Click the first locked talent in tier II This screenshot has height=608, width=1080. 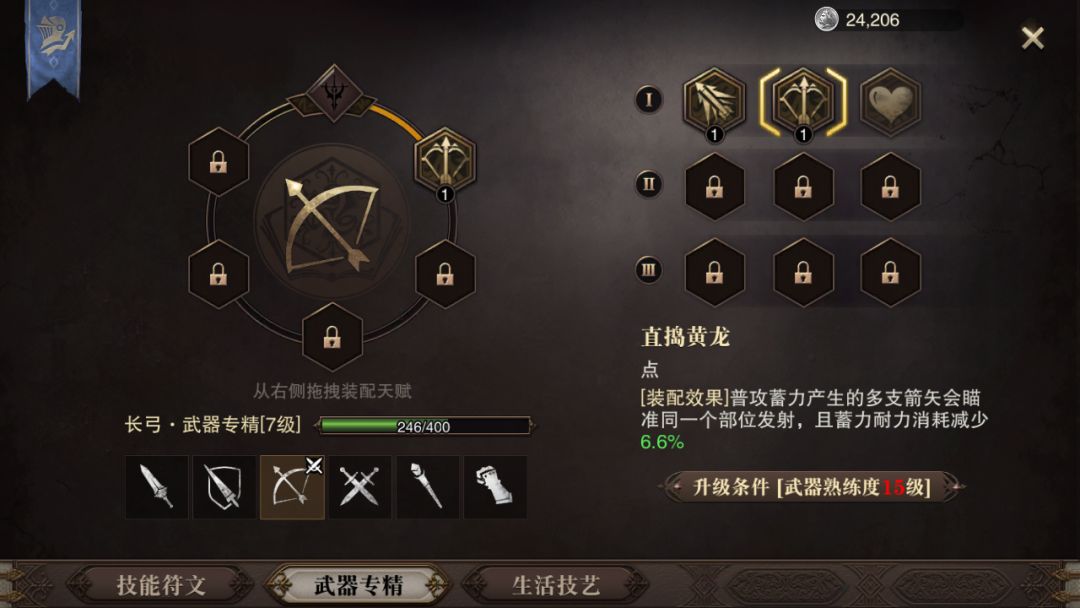(x=714, y=187)
